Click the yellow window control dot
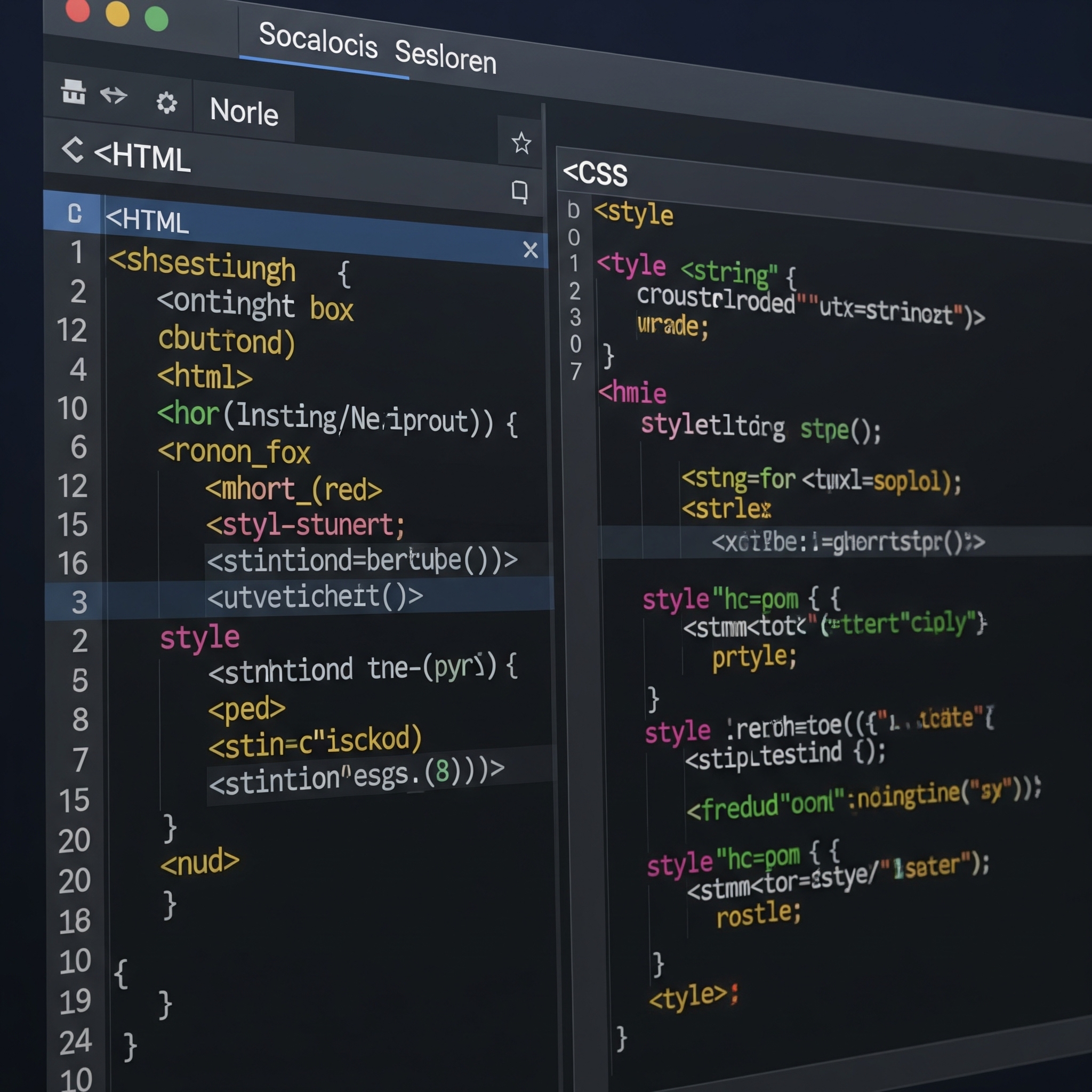The height and width of the screenshot is (1092, 1092). click(117, 13)
